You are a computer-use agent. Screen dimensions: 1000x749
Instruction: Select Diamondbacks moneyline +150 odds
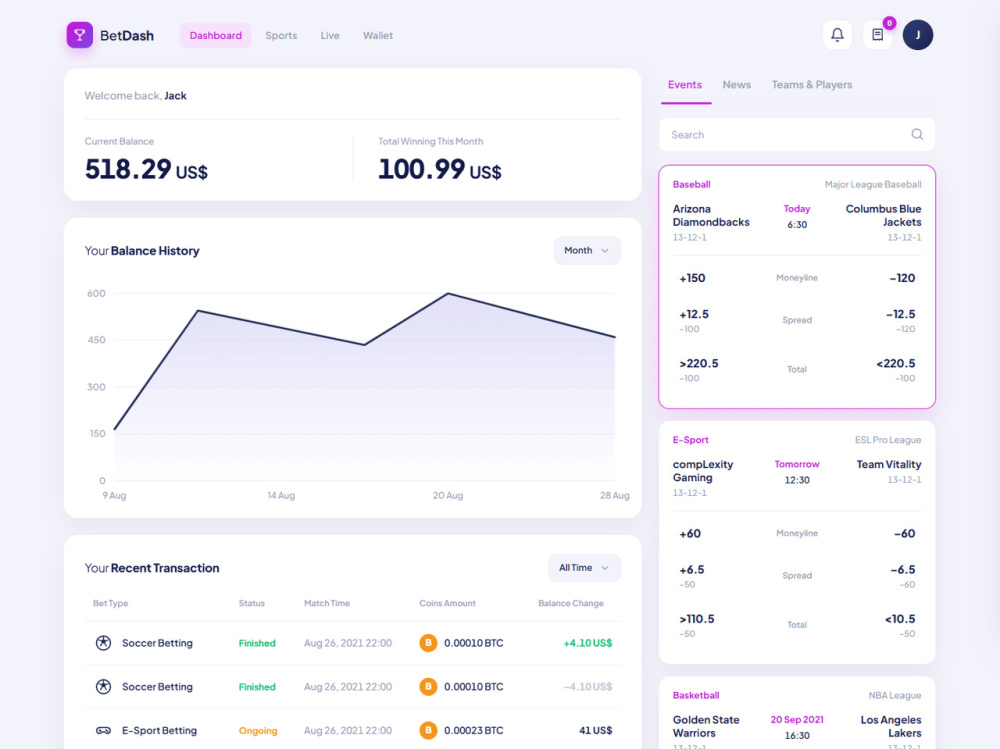click(x=692, y=278)
